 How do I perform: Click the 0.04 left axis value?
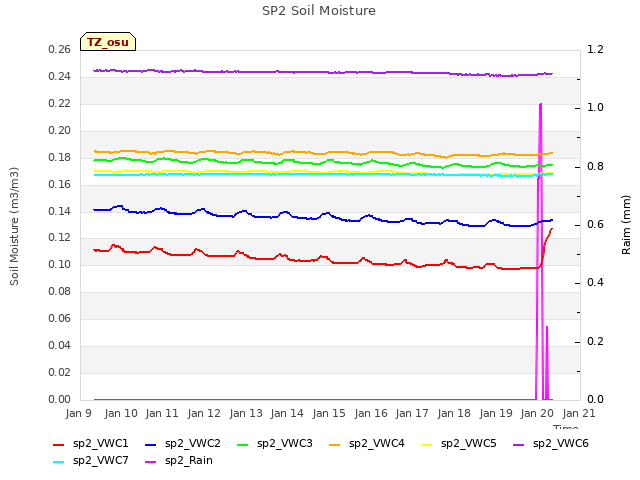point(60,346)
